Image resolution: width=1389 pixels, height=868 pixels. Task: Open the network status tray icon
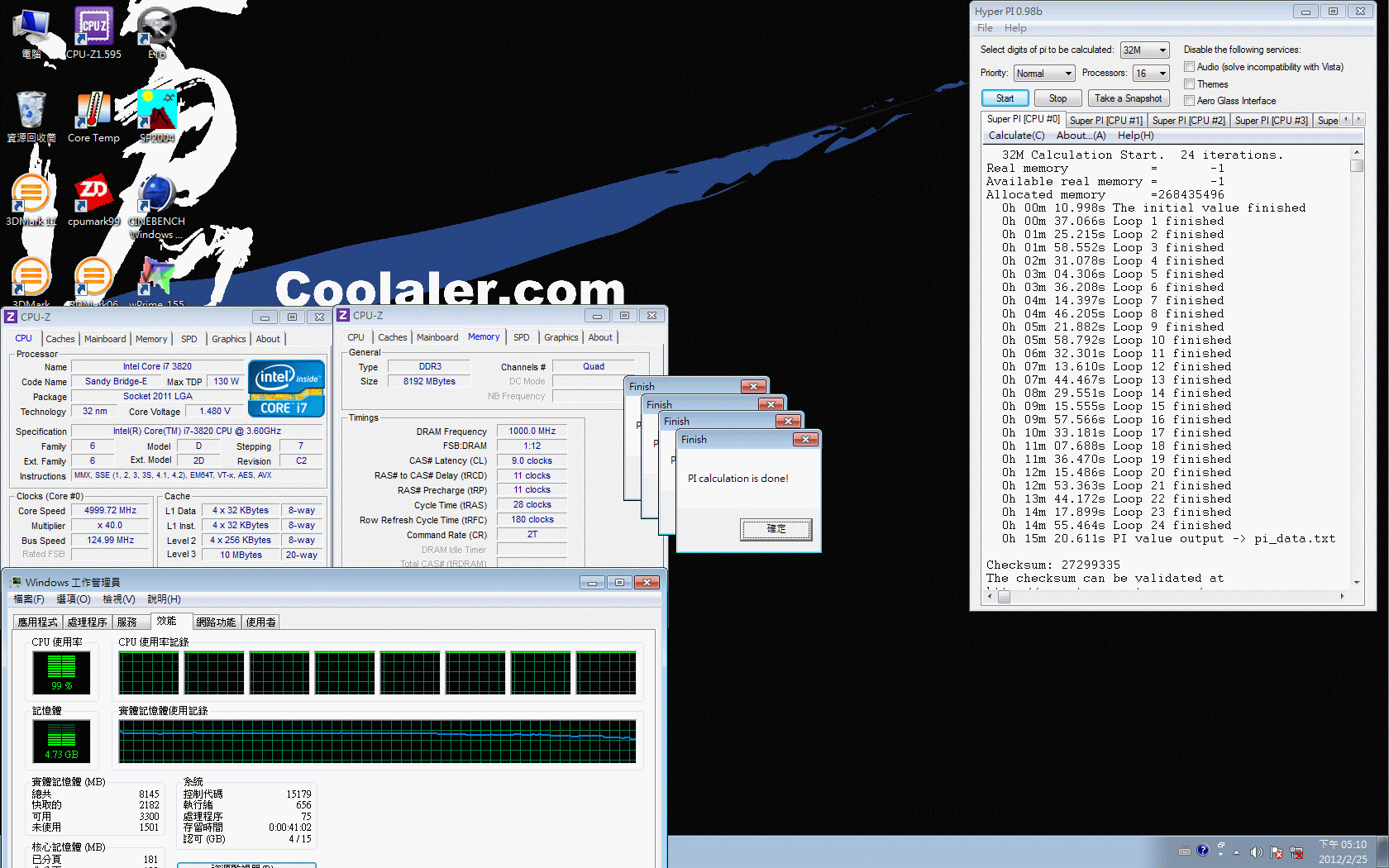[1296, 852]
